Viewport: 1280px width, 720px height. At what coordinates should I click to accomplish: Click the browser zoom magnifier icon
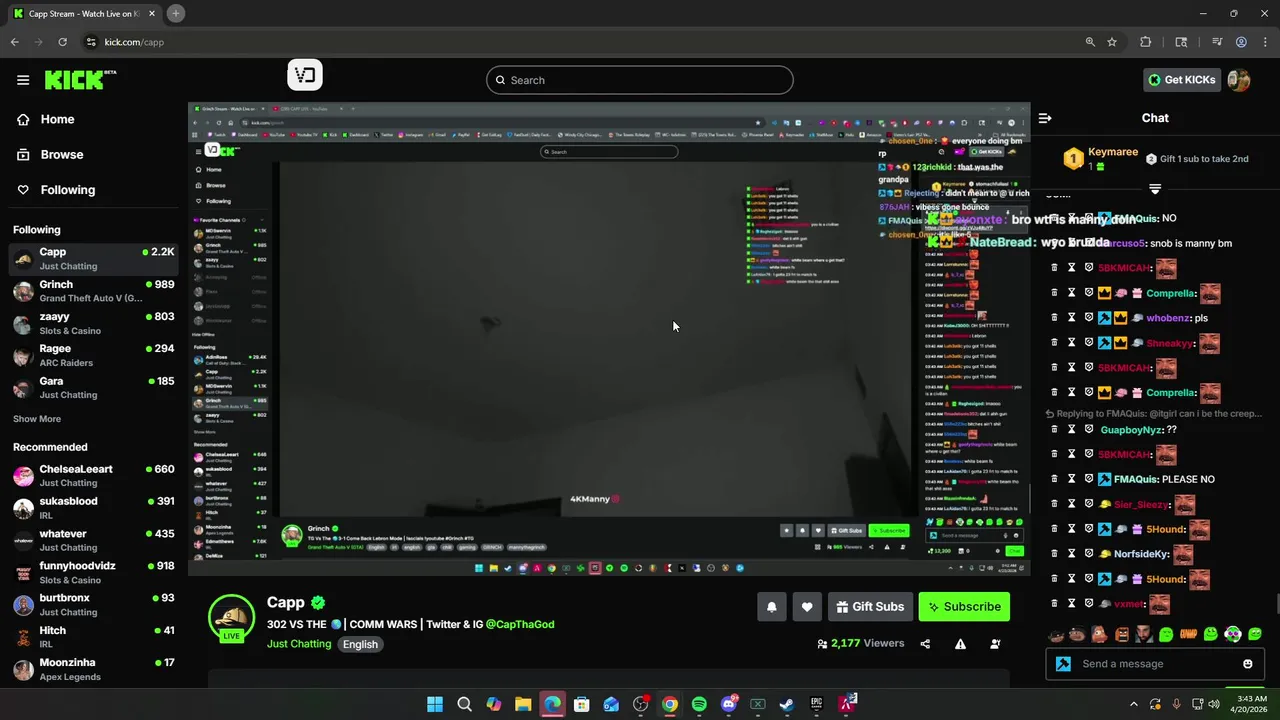(x=1090, y=42)
